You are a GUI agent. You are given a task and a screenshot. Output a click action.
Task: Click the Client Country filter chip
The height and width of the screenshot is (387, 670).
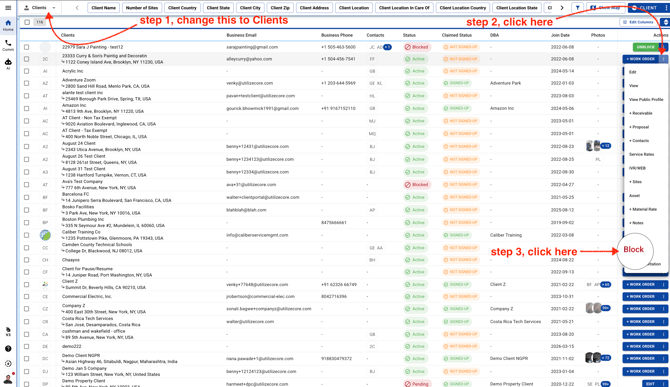182,8
